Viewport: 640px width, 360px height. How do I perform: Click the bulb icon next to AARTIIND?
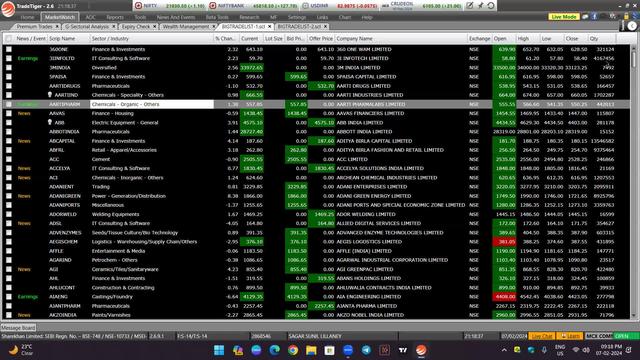tap(50, 95)
